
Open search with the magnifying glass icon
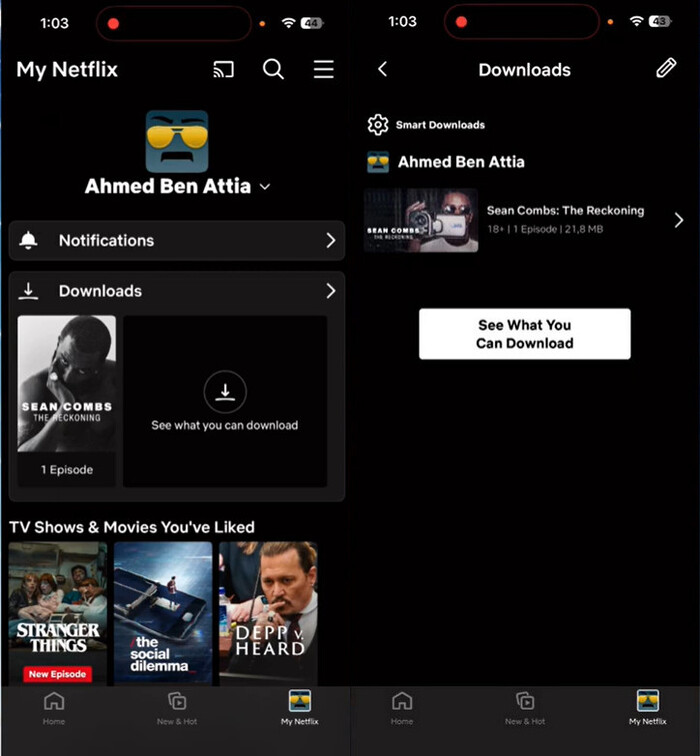[273, 69]
